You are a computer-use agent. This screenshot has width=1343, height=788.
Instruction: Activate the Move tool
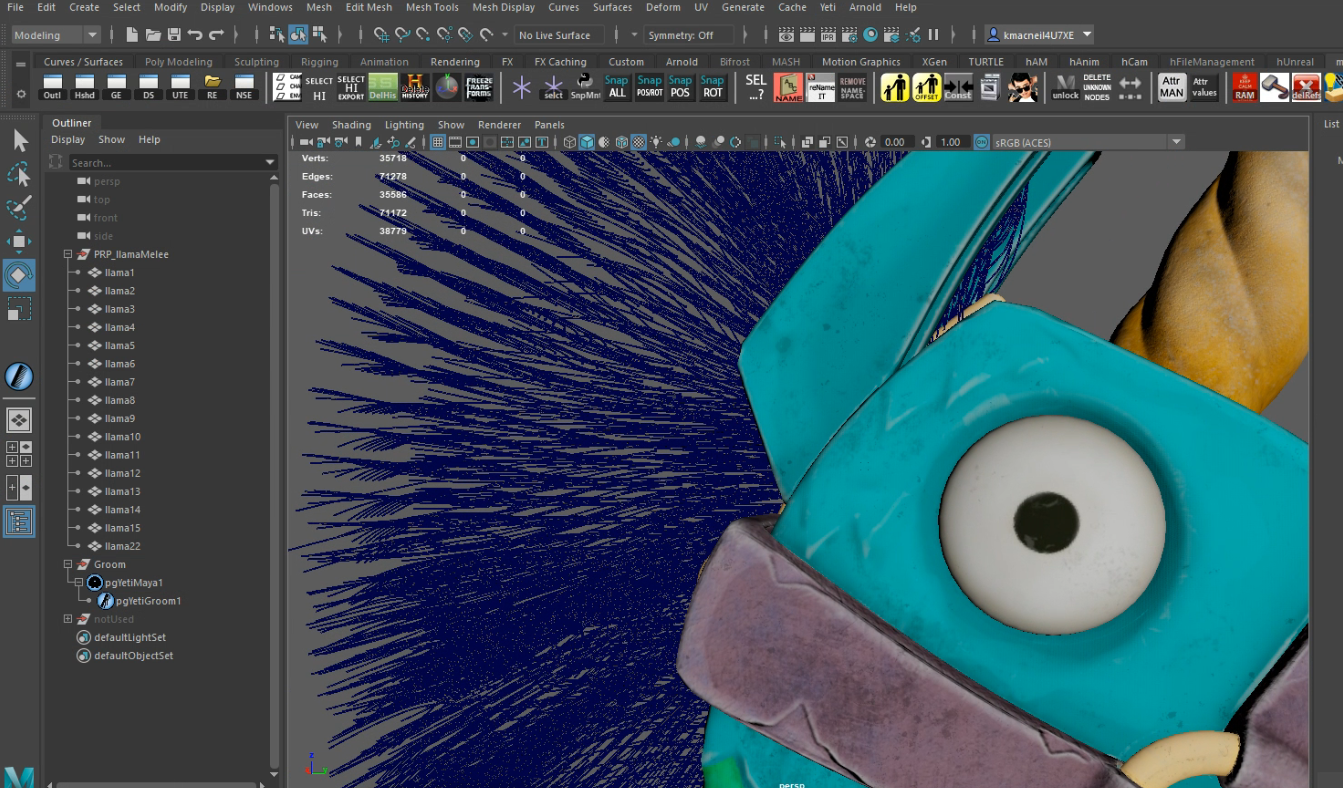(19, 241)
